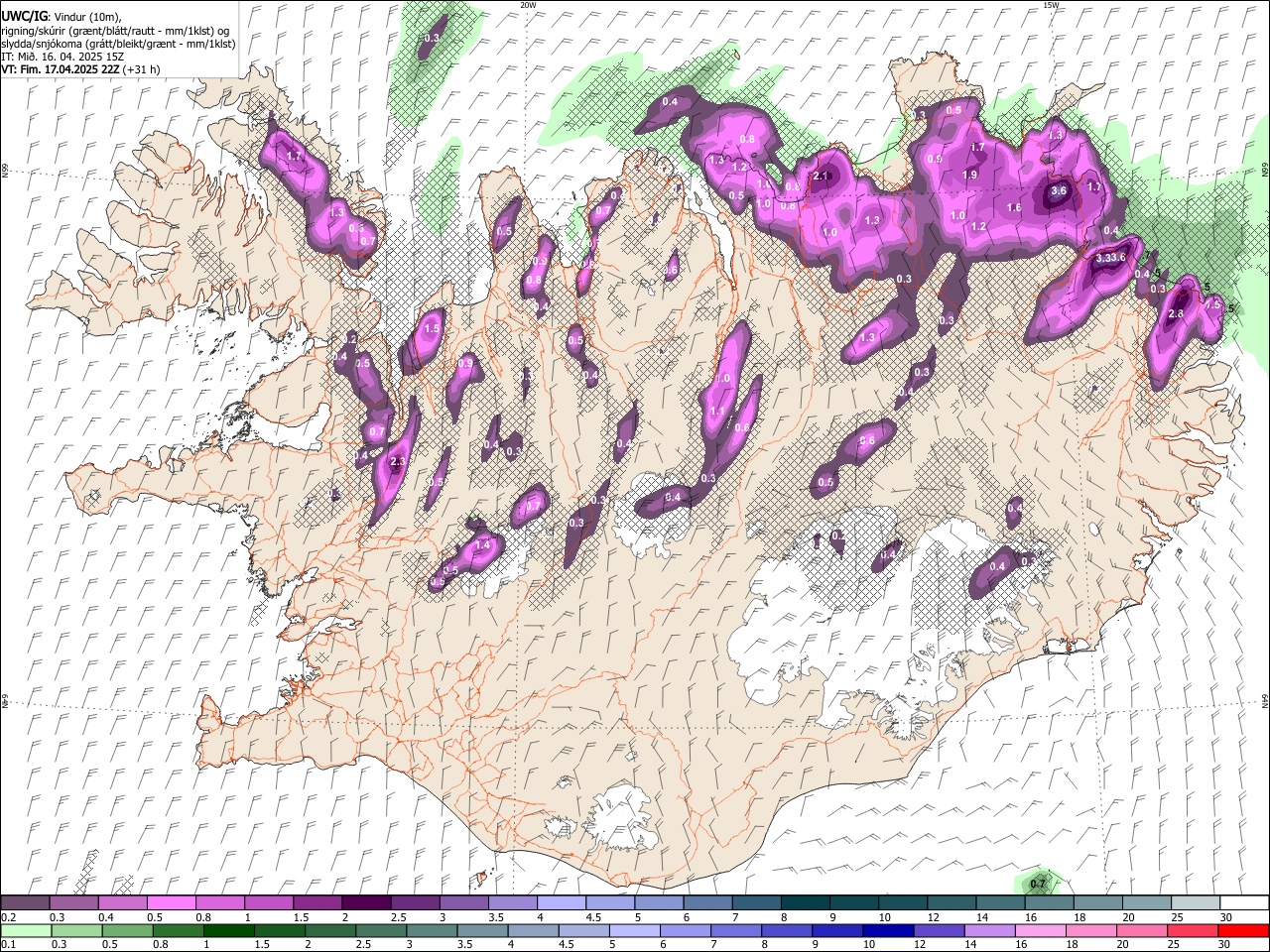Select the darkest green bottom-row swatch starting at 1

tap(228, 930)
